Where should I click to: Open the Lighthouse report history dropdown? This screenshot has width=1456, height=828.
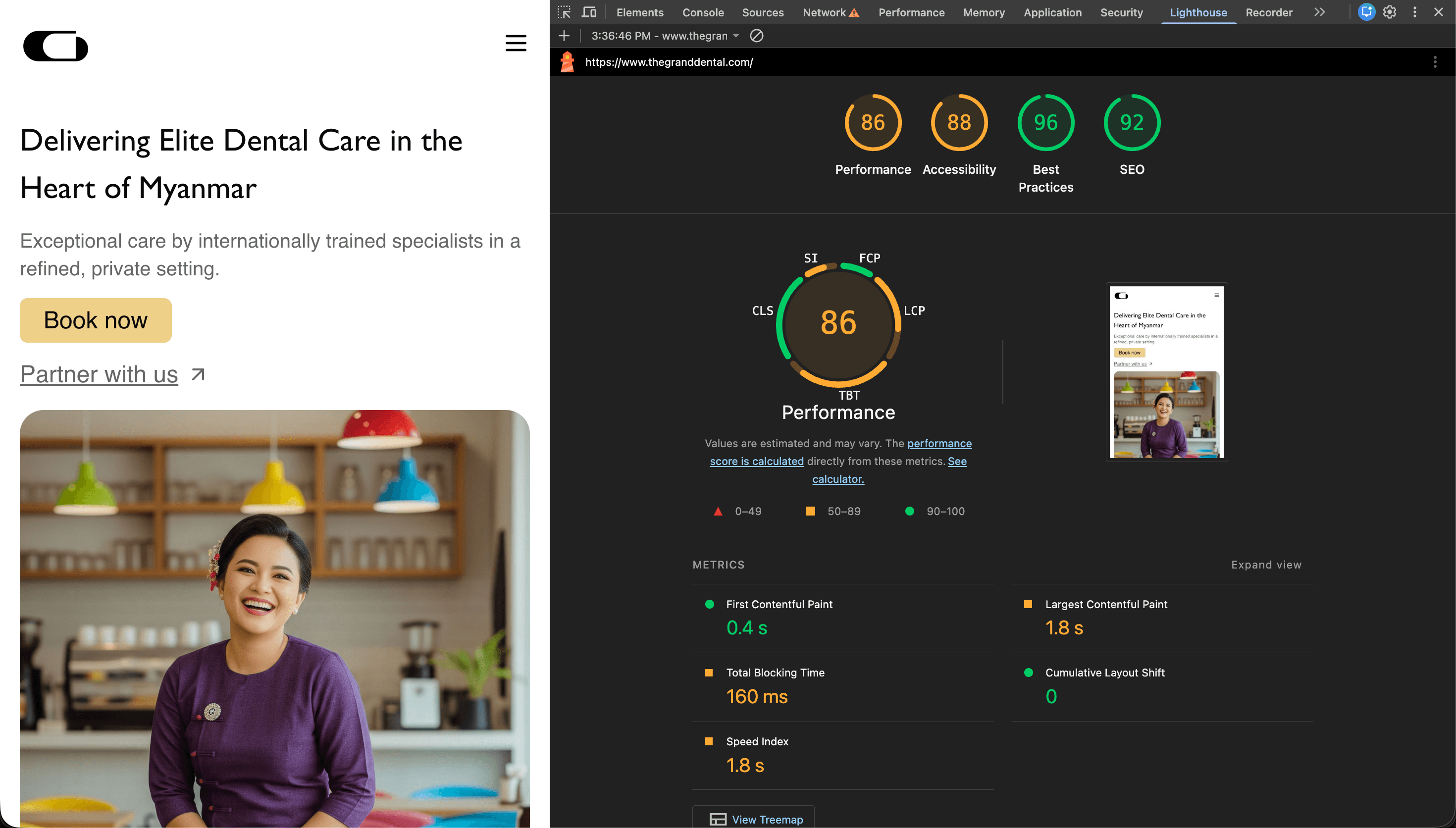[x=737, y=35]
